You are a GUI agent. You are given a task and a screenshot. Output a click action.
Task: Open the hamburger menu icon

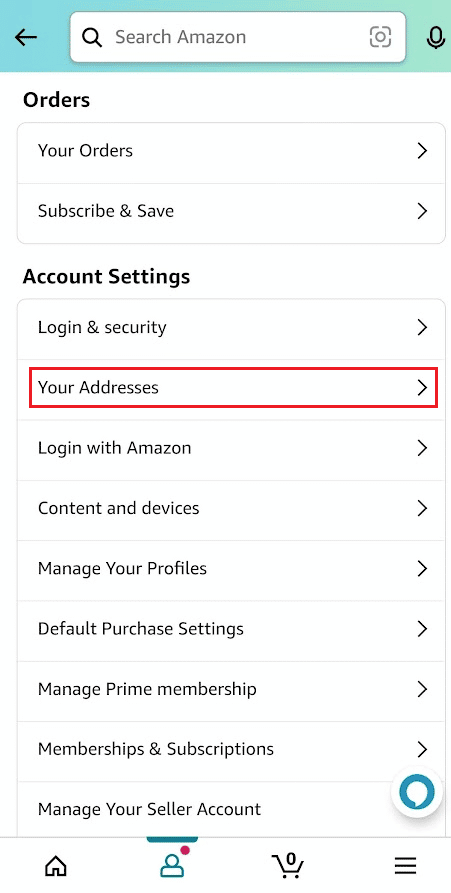[x=405, y=866]
